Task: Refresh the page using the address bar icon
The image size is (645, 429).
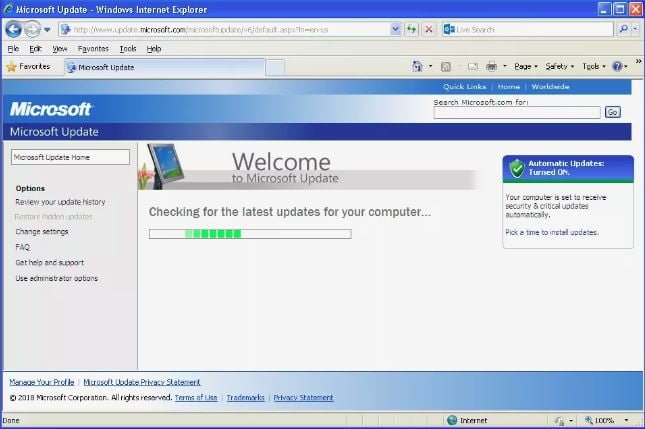Action: click(x=411, y=29)
